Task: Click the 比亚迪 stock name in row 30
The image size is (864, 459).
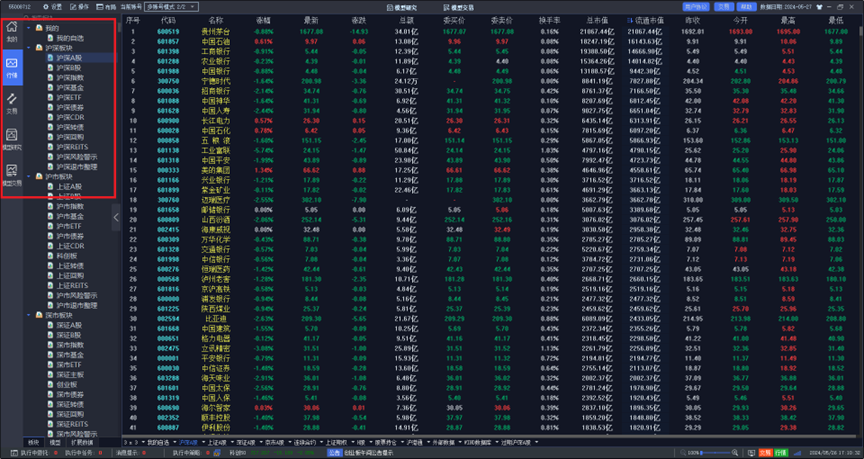Action: (216, 319)
